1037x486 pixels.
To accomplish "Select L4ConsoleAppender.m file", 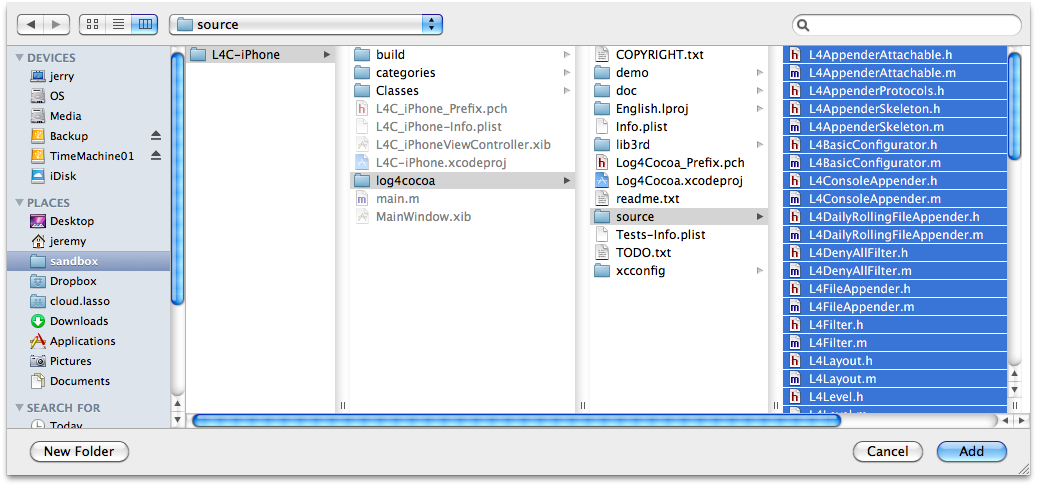I will click(x=895, y=199).
